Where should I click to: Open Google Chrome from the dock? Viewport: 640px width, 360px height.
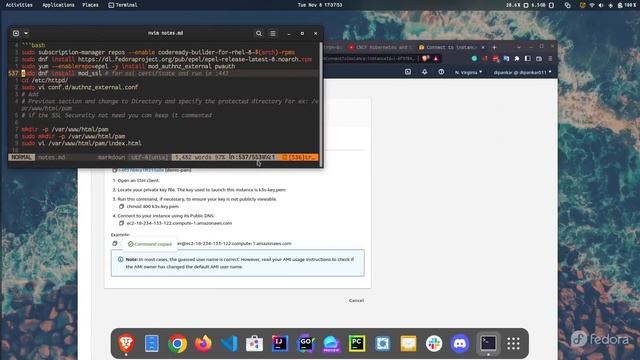point(178,344)
